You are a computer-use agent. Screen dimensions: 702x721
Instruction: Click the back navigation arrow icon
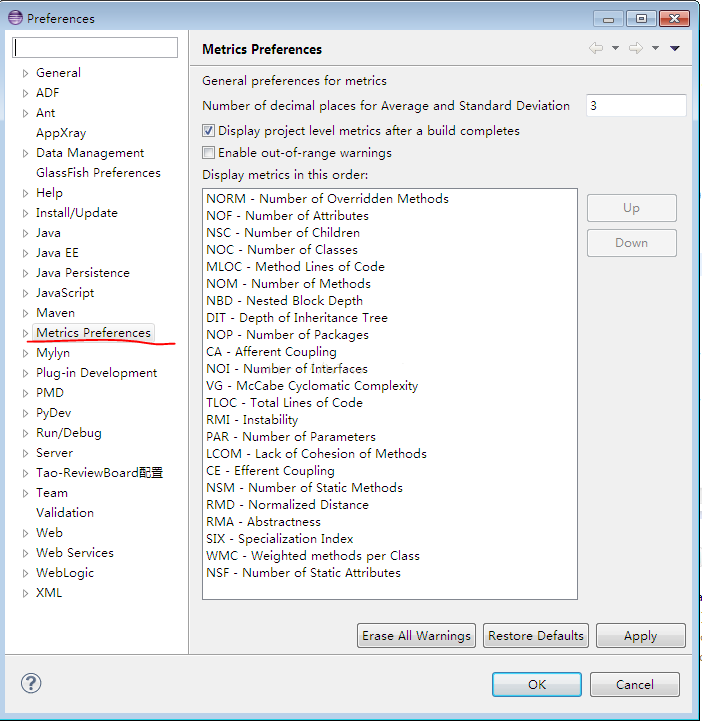pyautogui.click(x=596, y=48)
